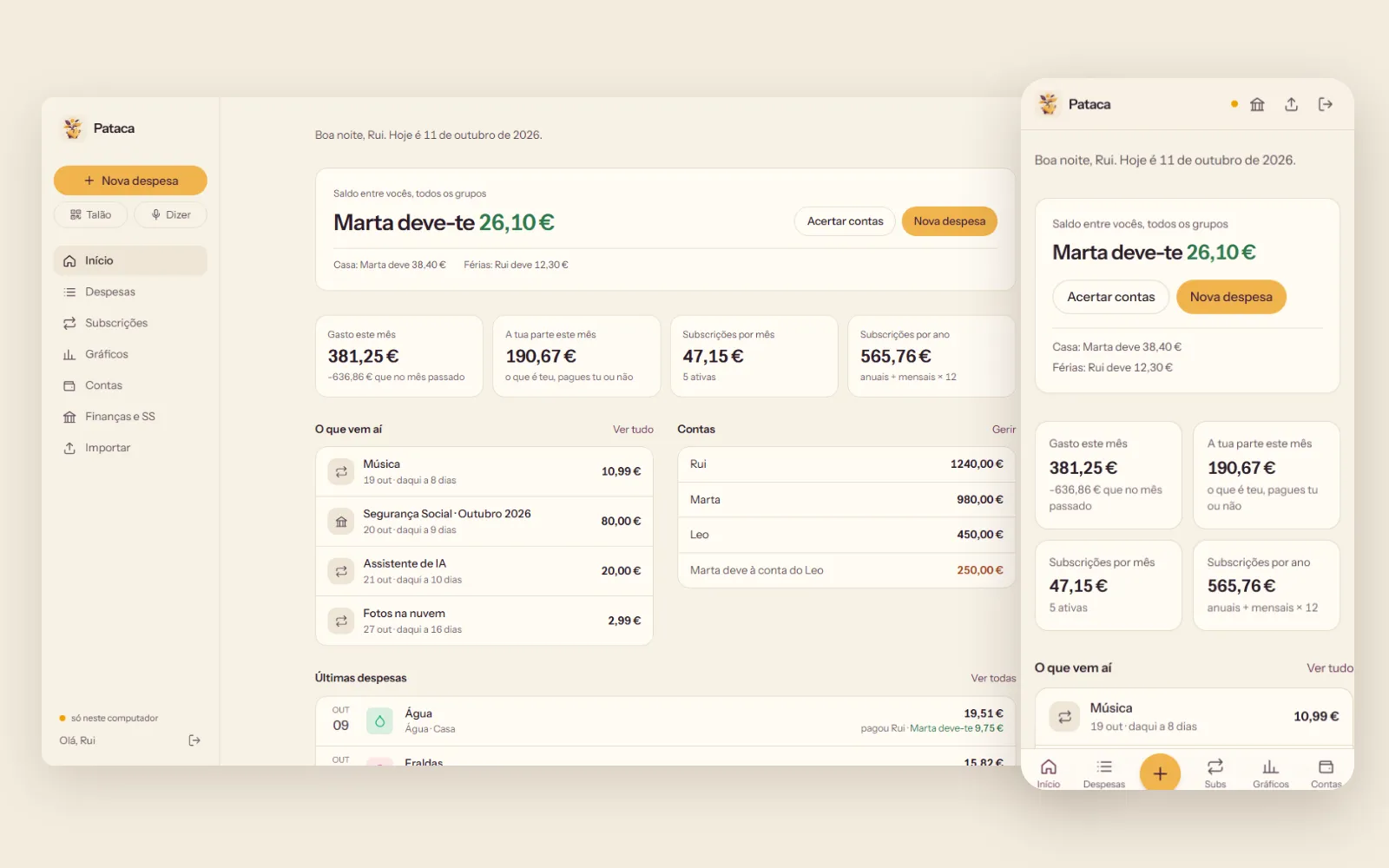
Task: Click the Gasto este mês card on desktop
Action: (399, 356)
